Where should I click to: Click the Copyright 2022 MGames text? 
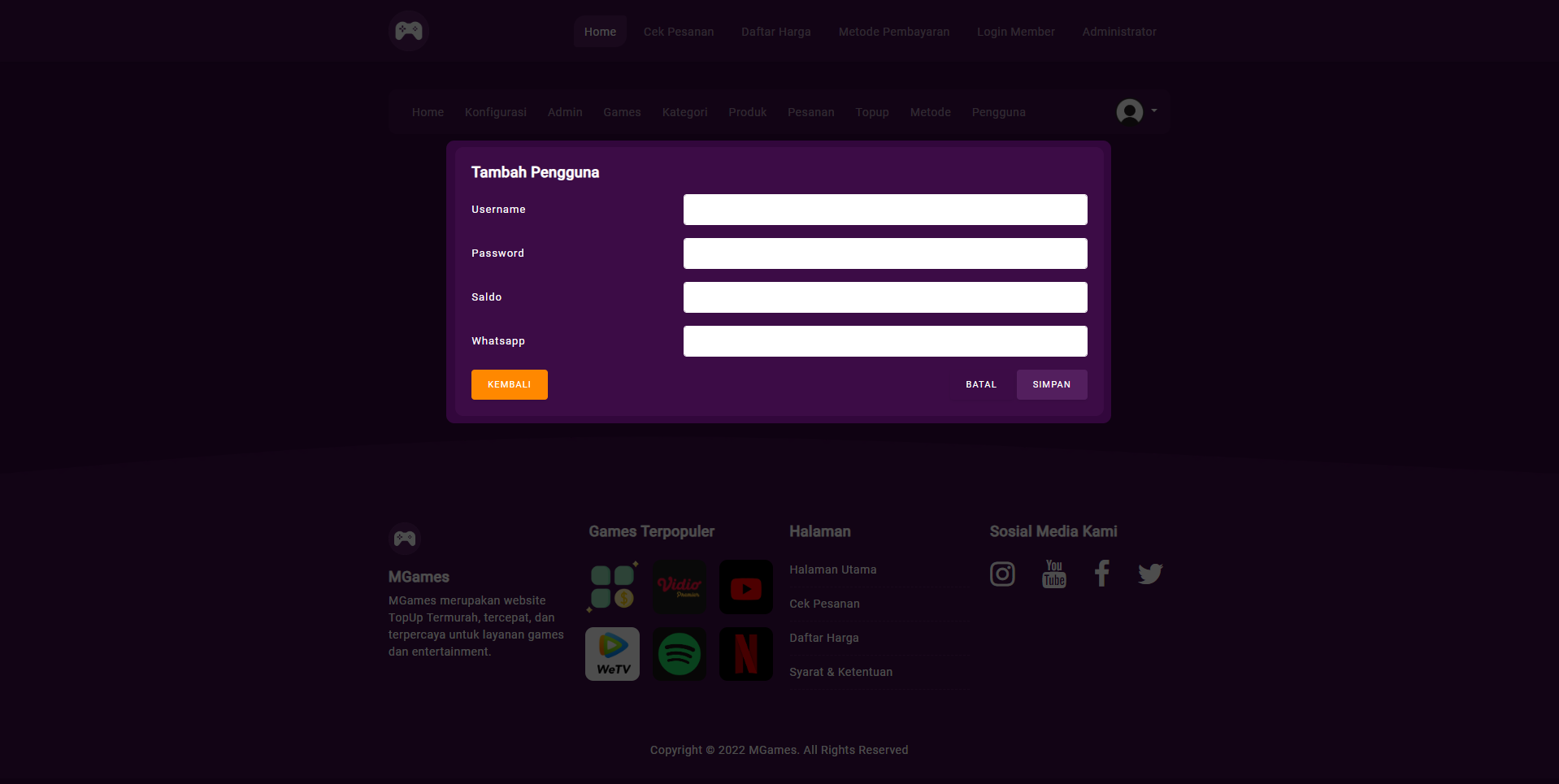point(779,750)
